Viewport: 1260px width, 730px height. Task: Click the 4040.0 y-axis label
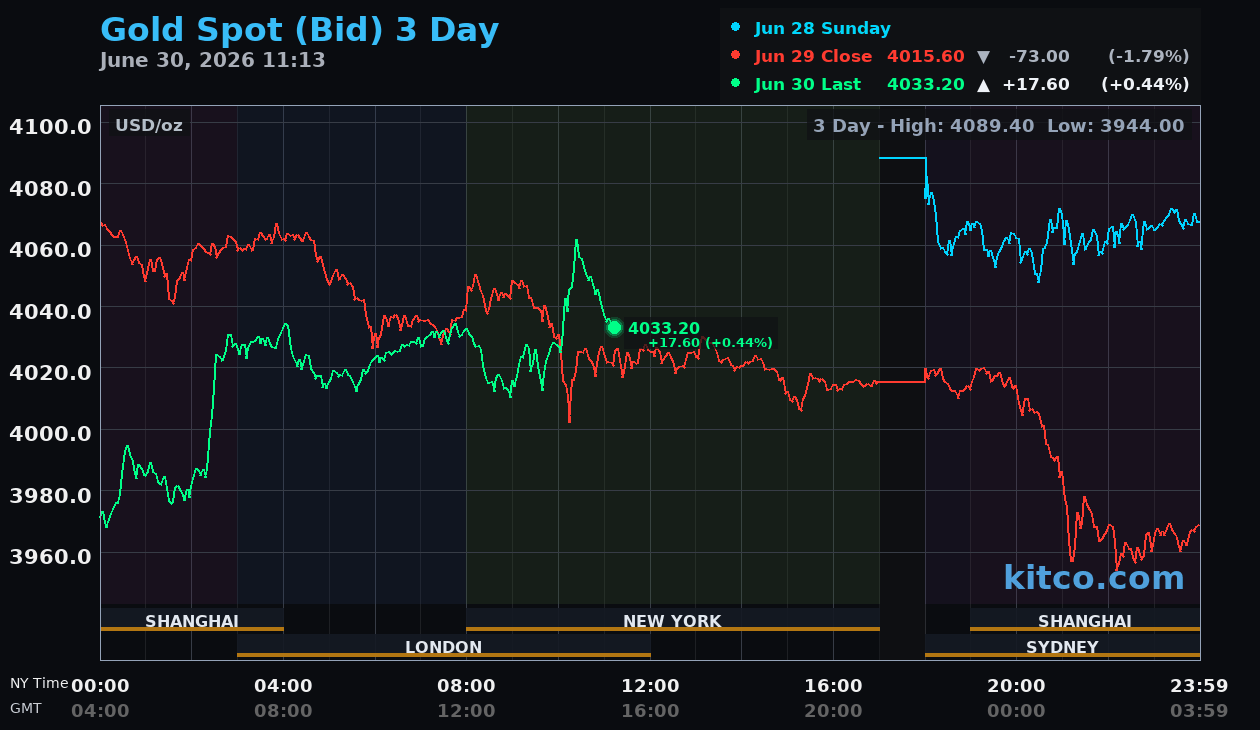51,310
